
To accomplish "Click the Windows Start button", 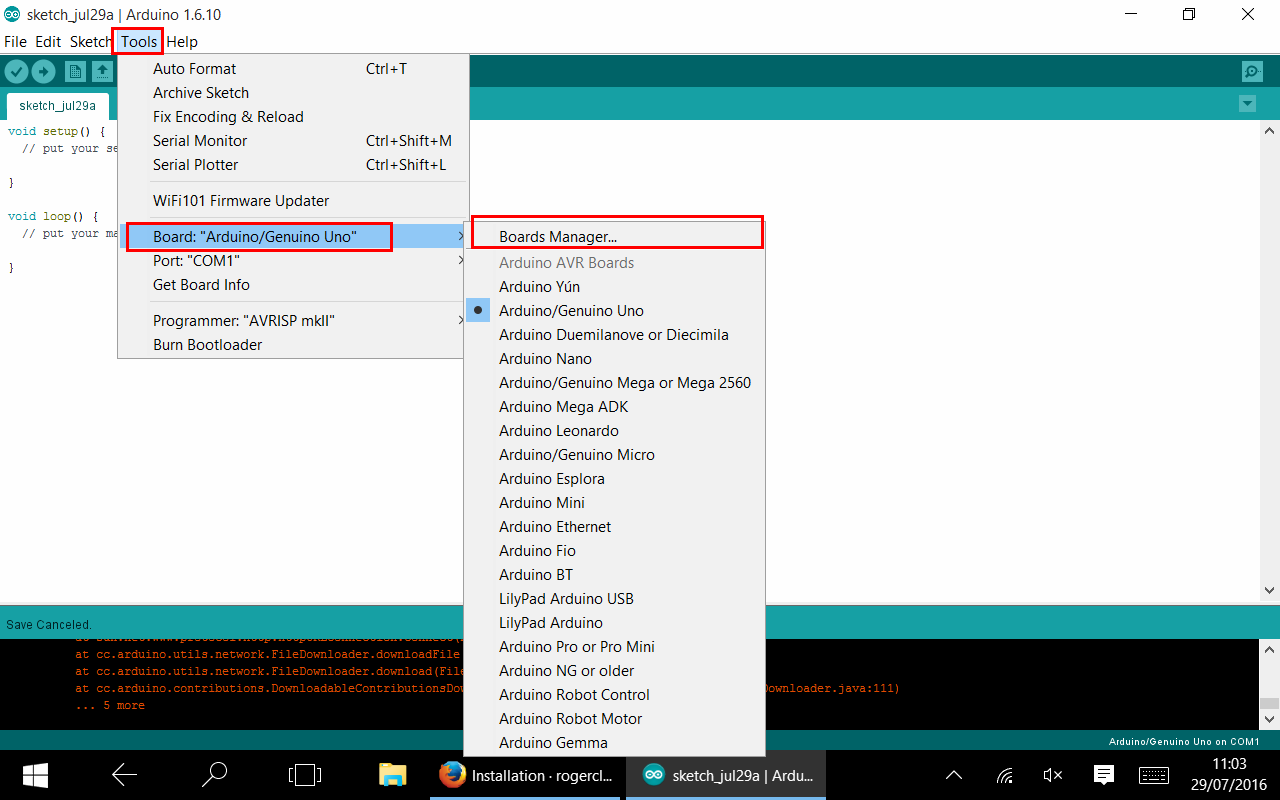I will click(36, 775).
